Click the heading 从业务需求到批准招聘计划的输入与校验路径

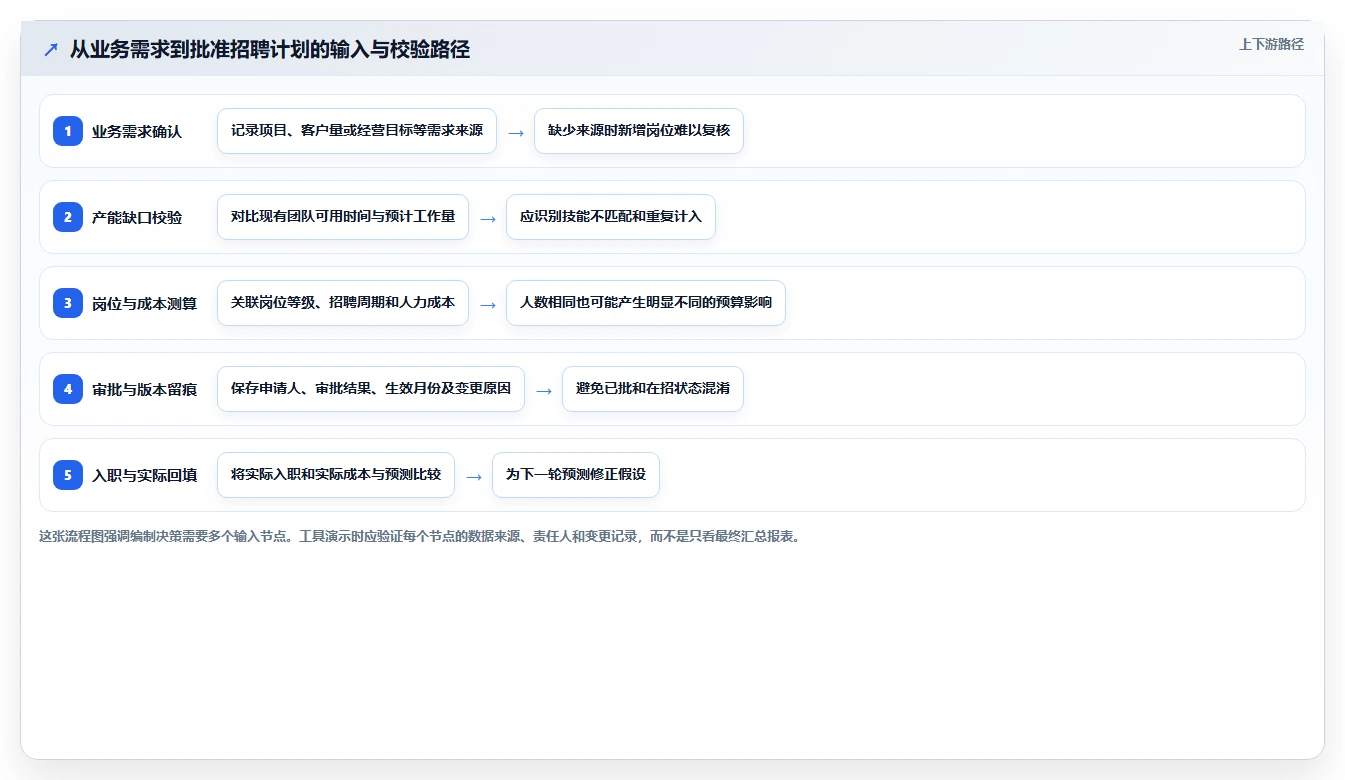click(270, 49)
